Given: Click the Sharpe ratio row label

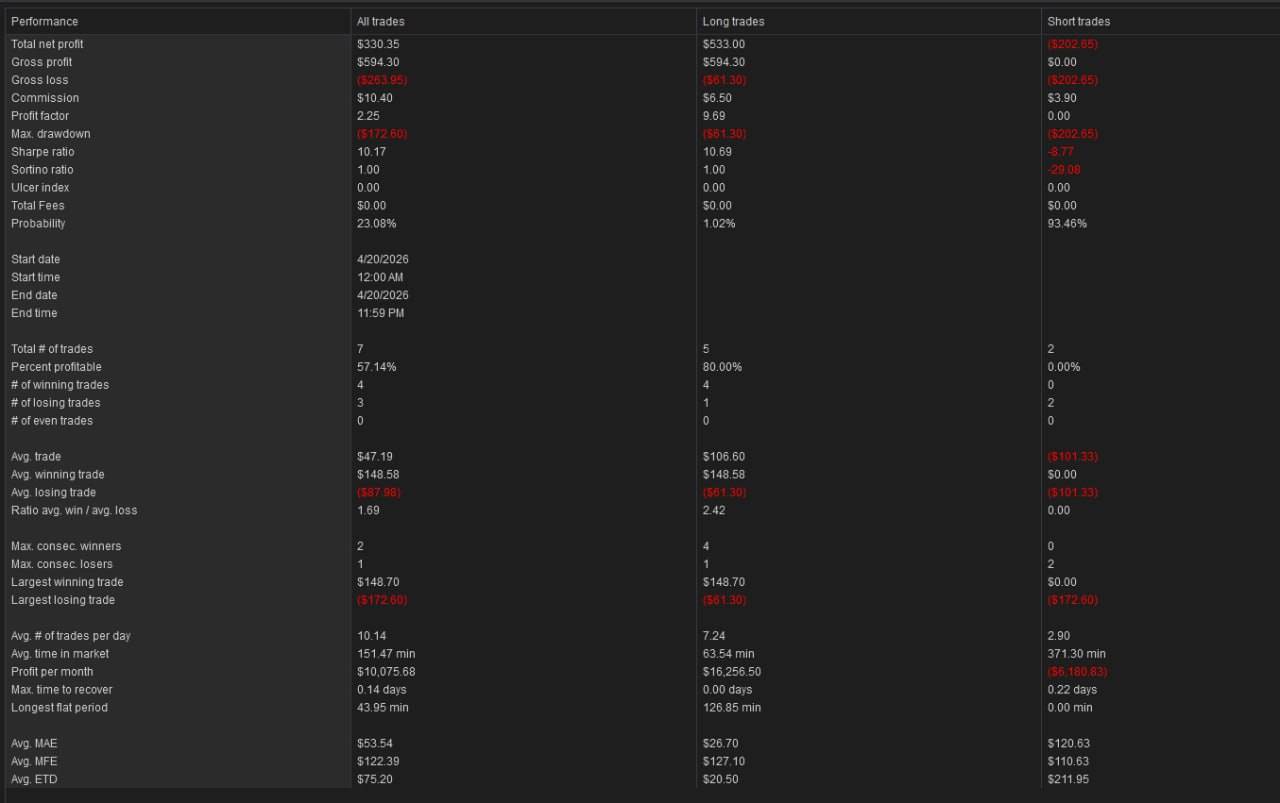Looking at the screenshot, I should click(x=42, y=152).
